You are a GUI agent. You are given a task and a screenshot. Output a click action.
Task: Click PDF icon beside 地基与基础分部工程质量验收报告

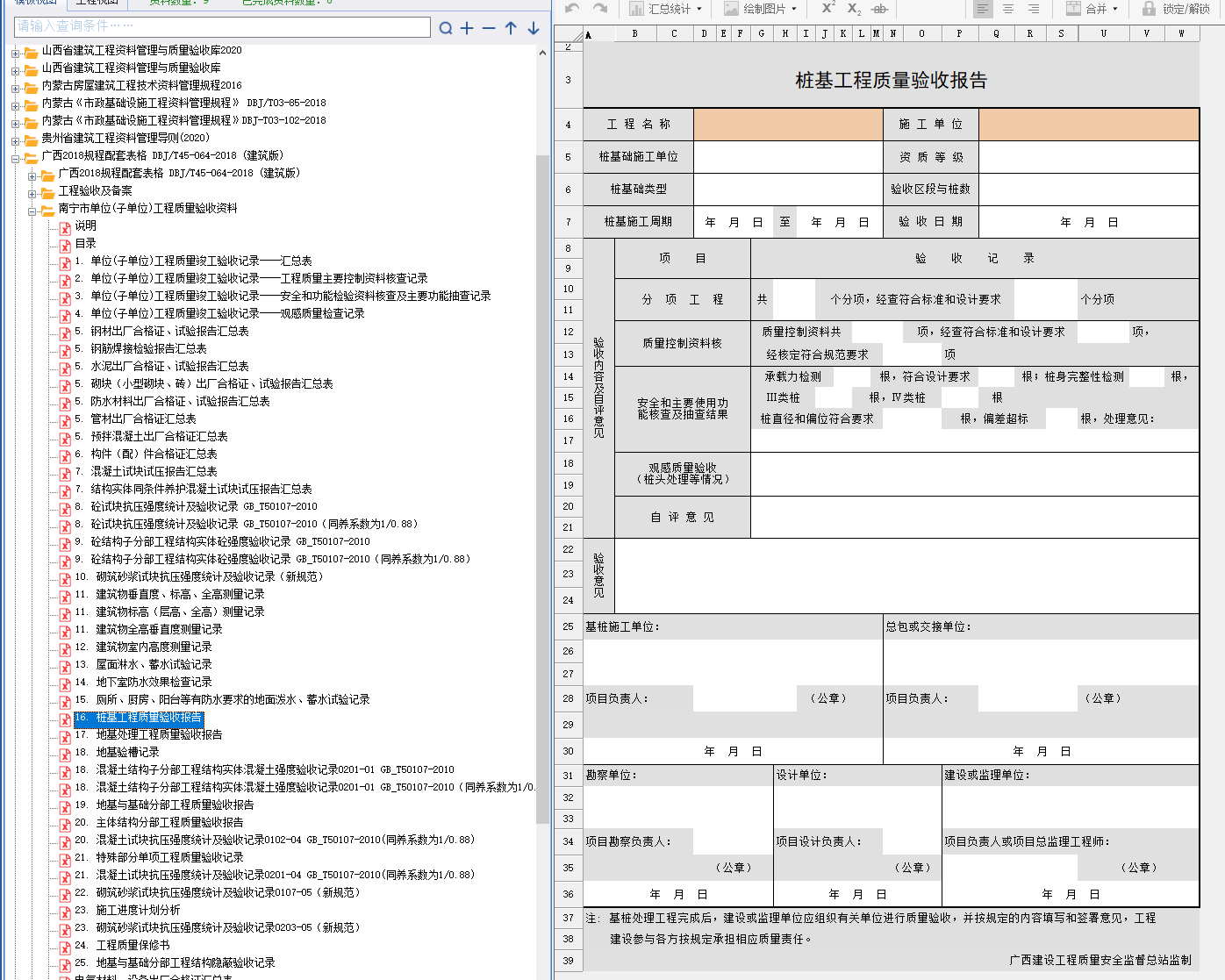[x=65, y=806]
